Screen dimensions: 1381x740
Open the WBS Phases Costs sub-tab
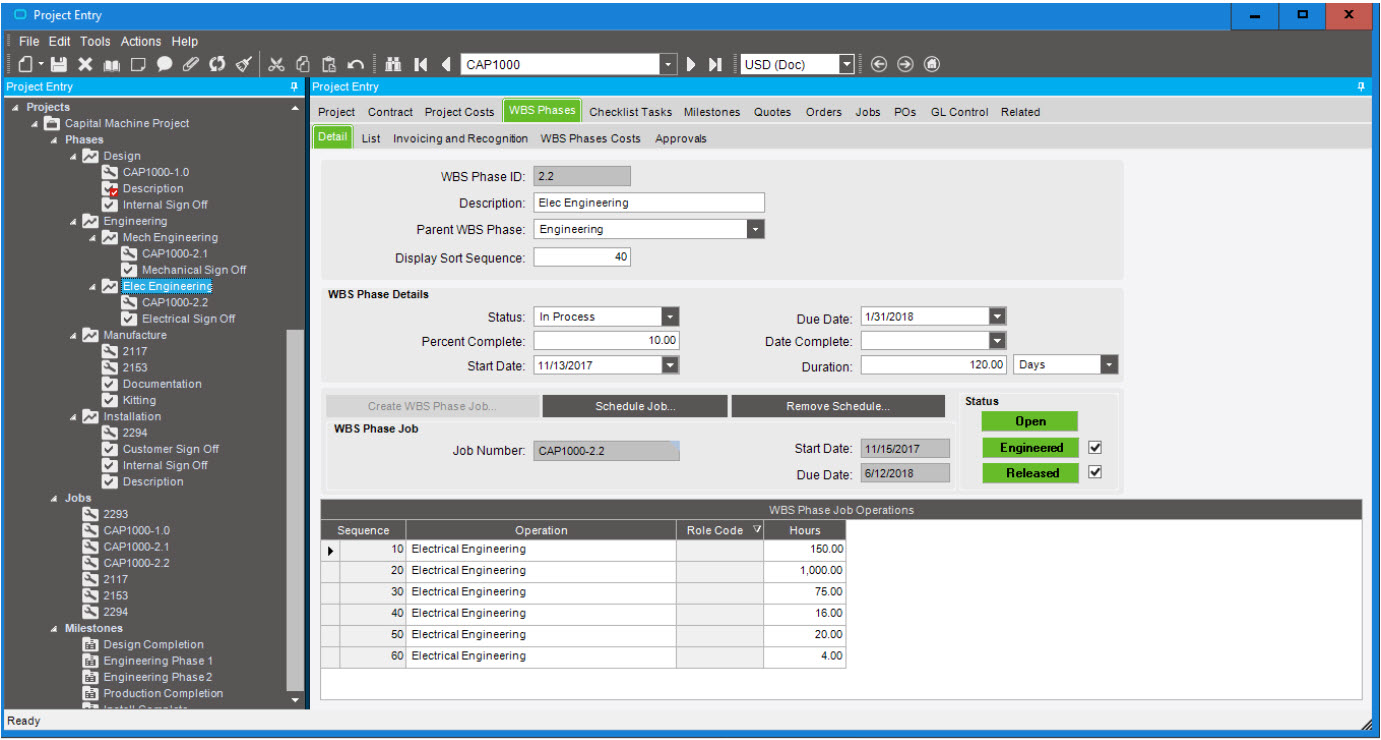point(590,139)
